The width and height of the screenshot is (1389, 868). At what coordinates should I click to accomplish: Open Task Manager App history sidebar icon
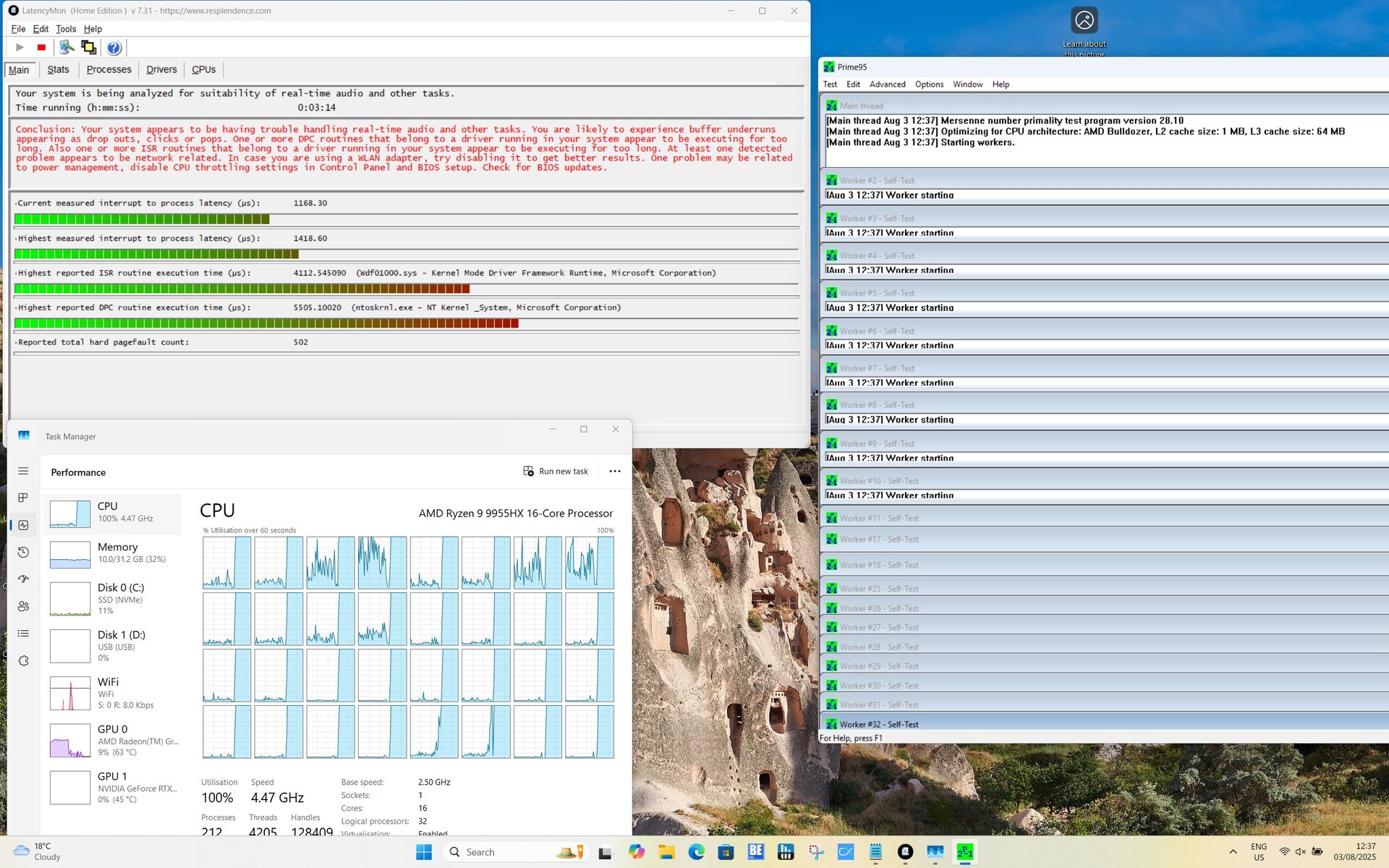(x=23, y=552)
